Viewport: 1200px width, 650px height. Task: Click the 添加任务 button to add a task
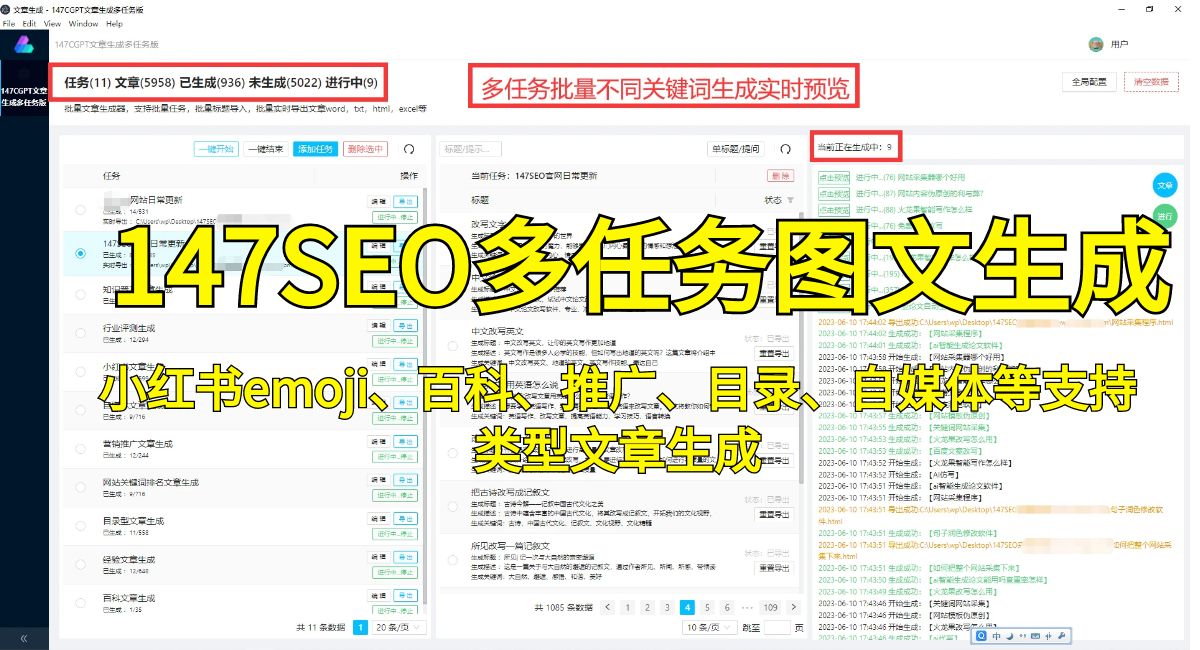tap(316, 149)
